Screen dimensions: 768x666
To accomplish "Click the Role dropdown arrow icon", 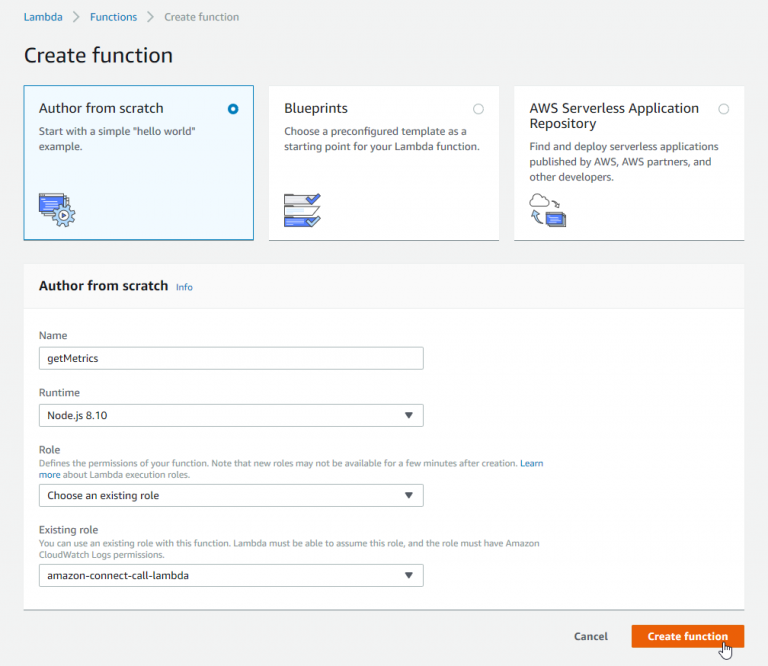I will (408, 495).
